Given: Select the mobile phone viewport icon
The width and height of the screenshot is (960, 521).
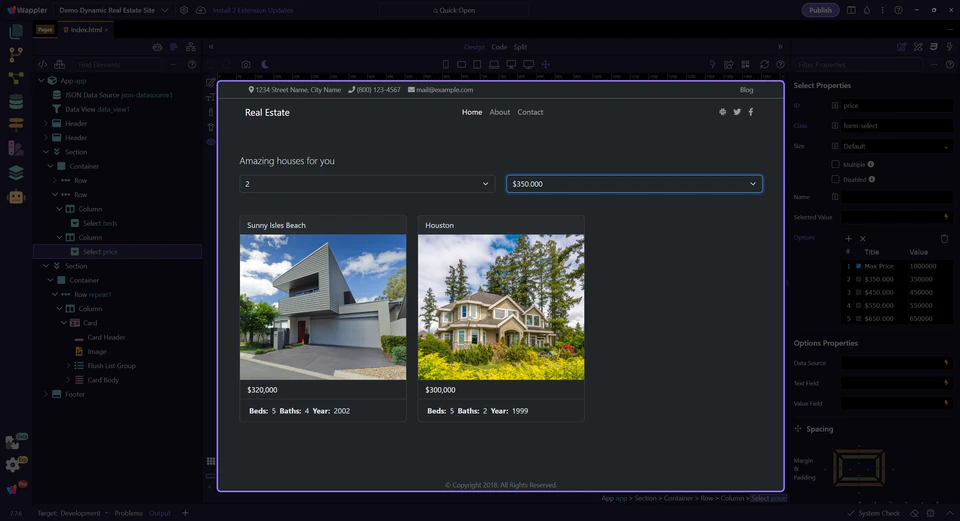Looking at the screenshot, I should pyautogui.click(x=446, y=65).
